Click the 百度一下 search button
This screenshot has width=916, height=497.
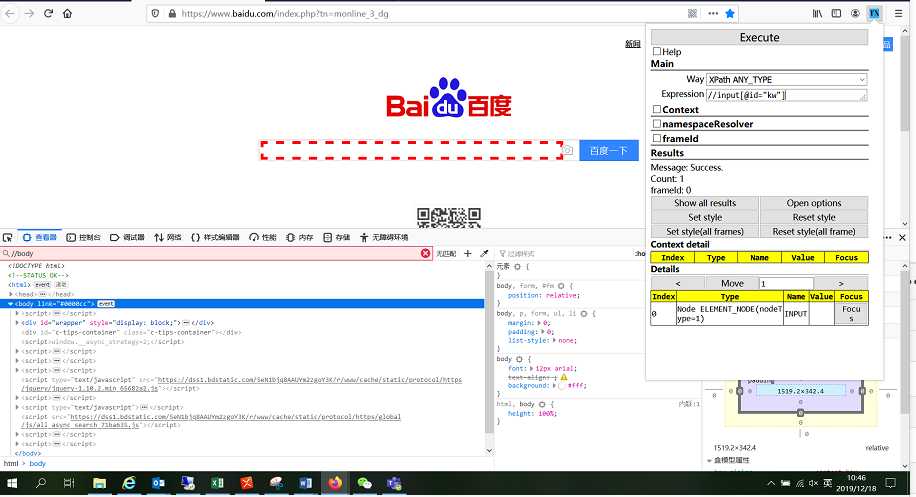[x=608, y=151]
